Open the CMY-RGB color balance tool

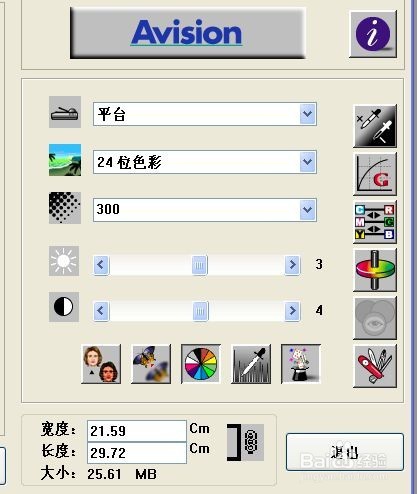coord(375,222)
